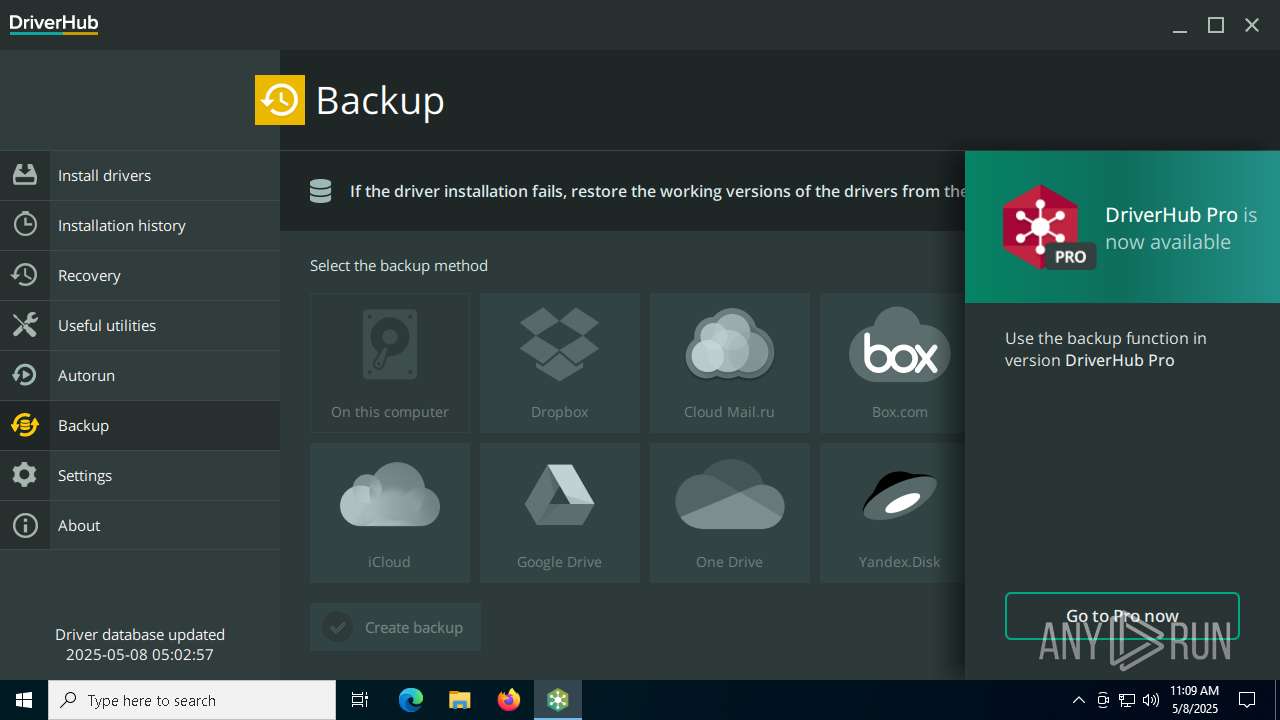Viewport: 1280px width, 720px height.
Task: Choose Google Drive backup method
Action: click(560, 513)
